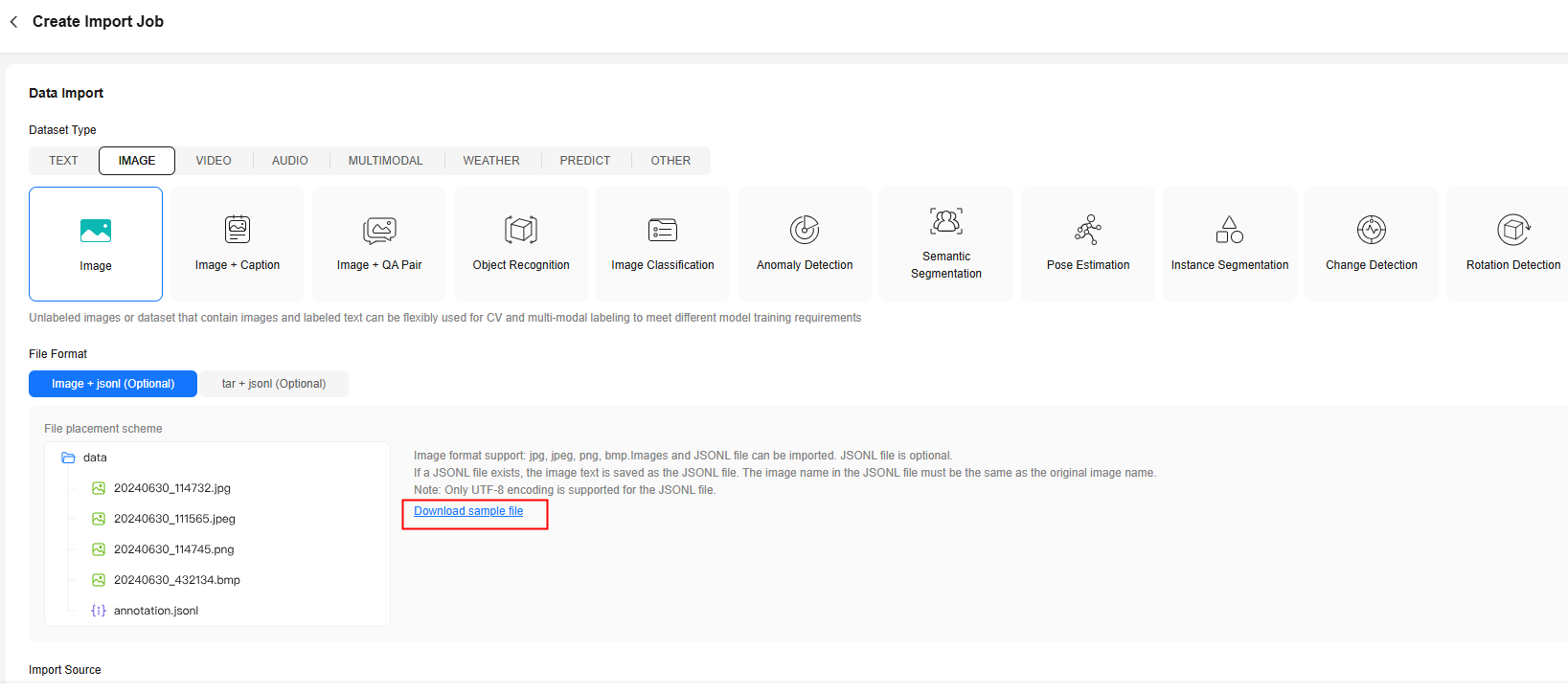Click the Instance Segmentation card label
This screenshot has width=1568, height=693.
coord(1230,265)
